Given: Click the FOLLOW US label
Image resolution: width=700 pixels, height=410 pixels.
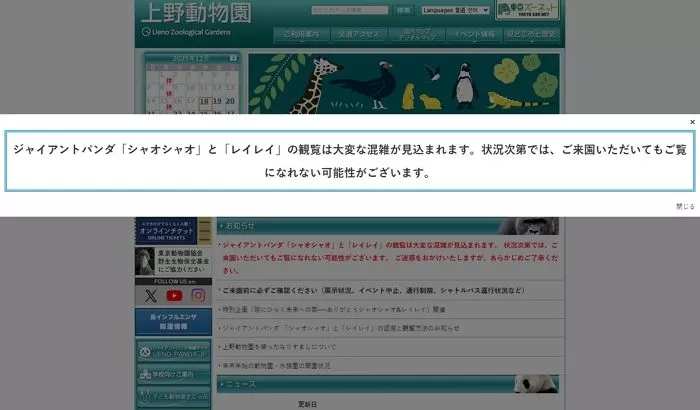Looking at the screenshot, I should click(x=175, y=281).
